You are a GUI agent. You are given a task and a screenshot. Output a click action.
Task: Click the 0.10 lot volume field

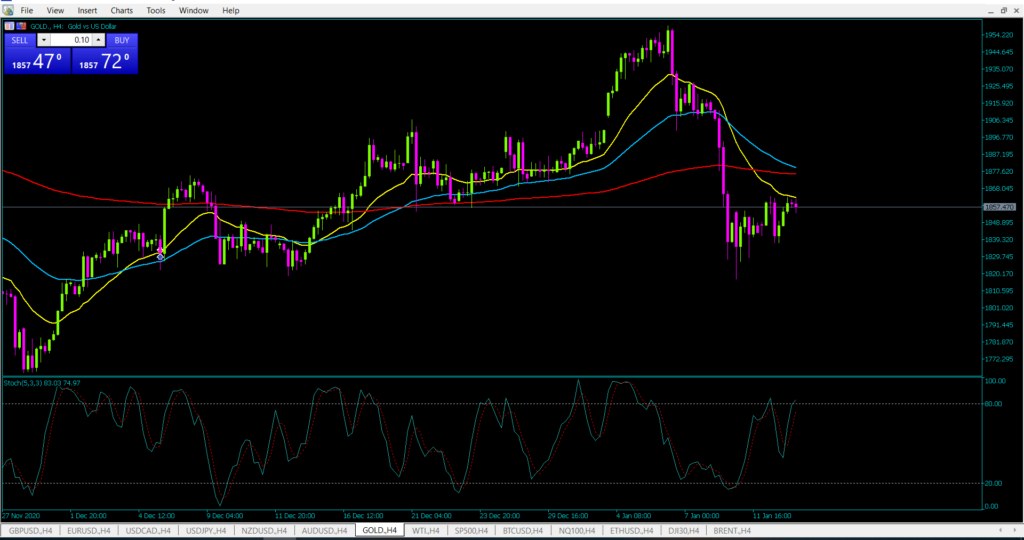point(71,40)
